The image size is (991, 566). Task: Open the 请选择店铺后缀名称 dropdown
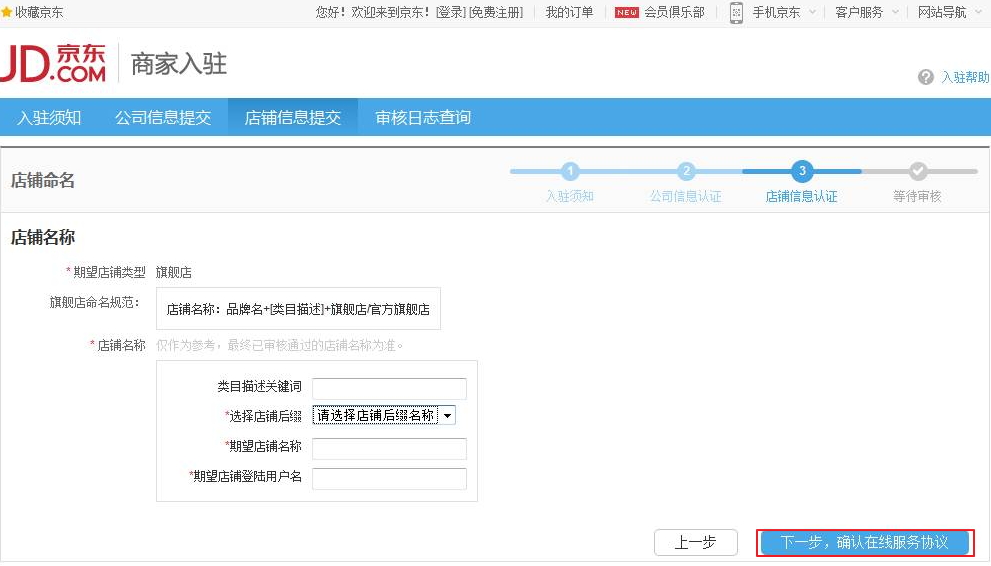[384, 415]
